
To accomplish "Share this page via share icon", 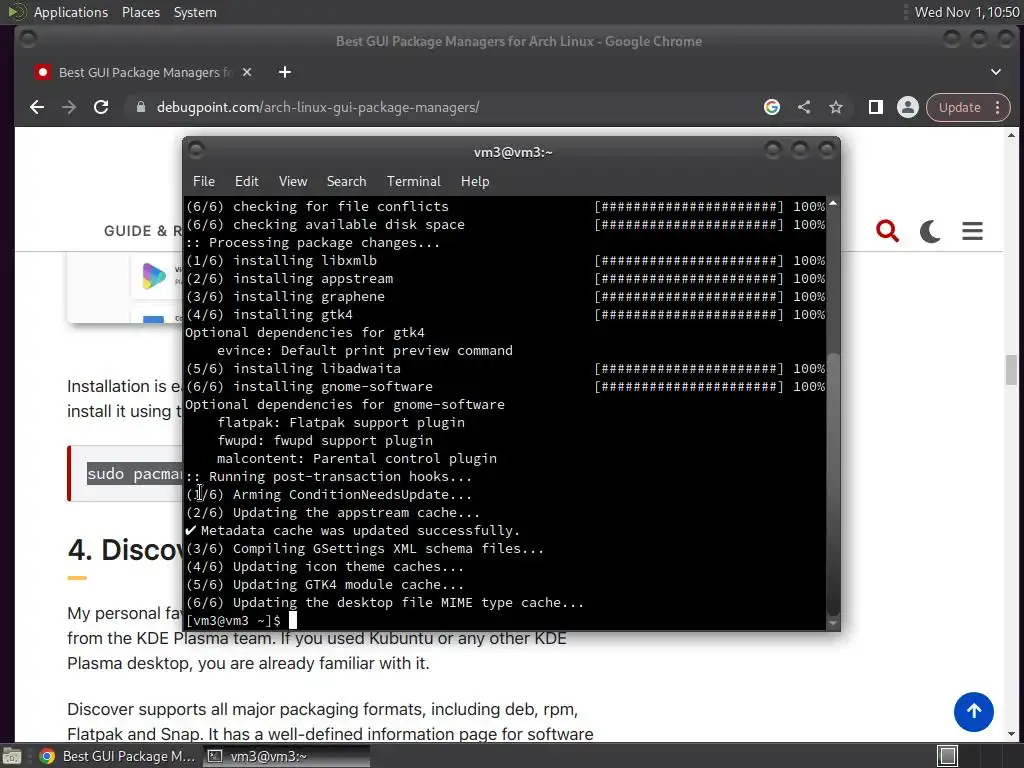I will pos(804,107).
